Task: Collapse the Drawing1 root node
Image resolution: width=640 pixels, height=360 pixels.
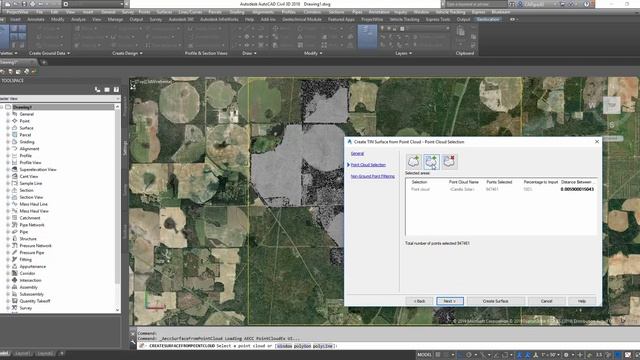Action: pos(2,107)
